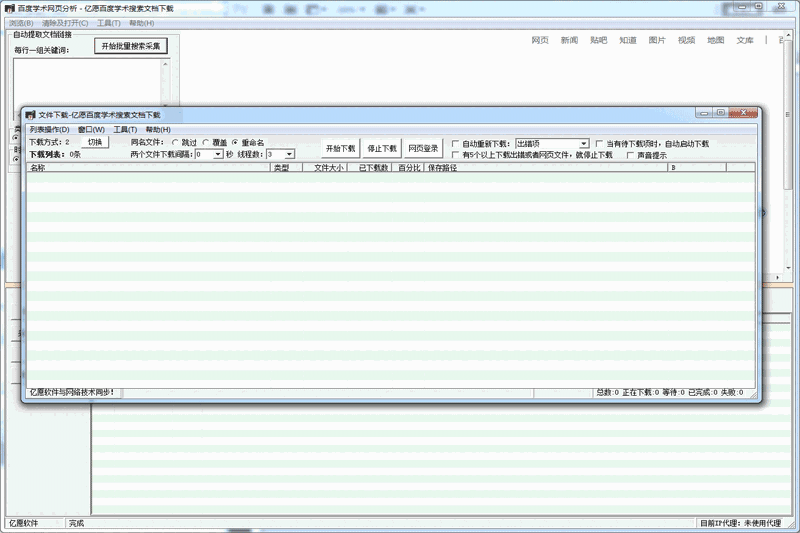Click the 开始批量搜索采集 button

130,46
